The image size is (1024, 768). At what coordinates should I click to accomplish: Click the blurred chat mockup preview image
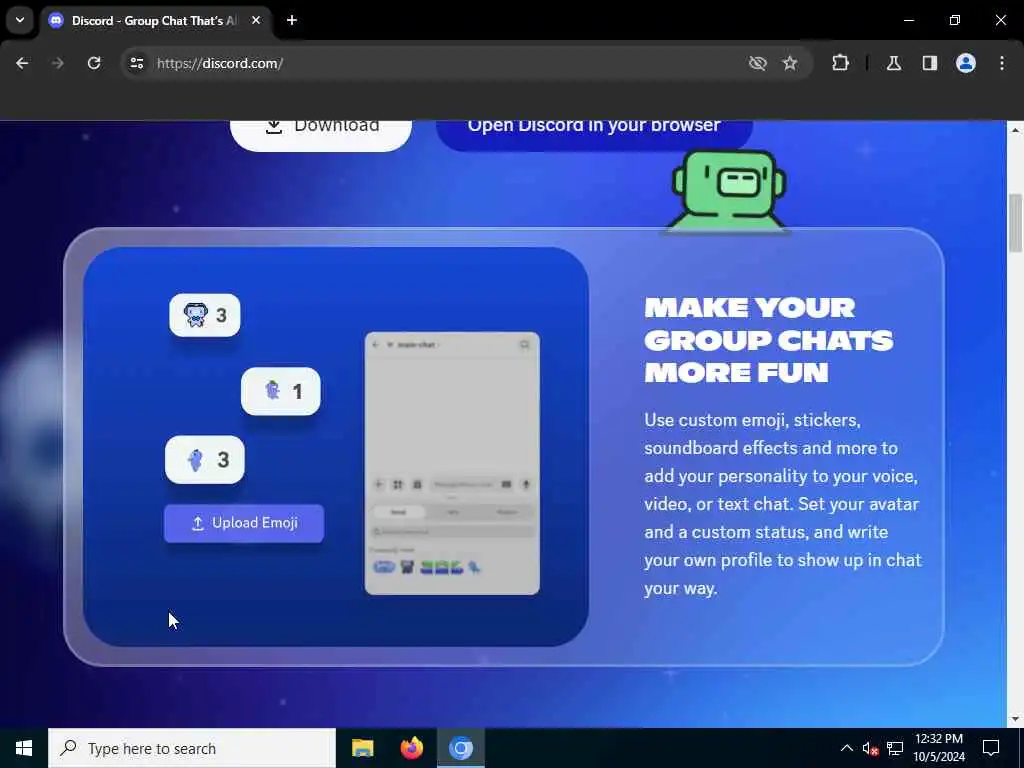[x=452, y=464]
